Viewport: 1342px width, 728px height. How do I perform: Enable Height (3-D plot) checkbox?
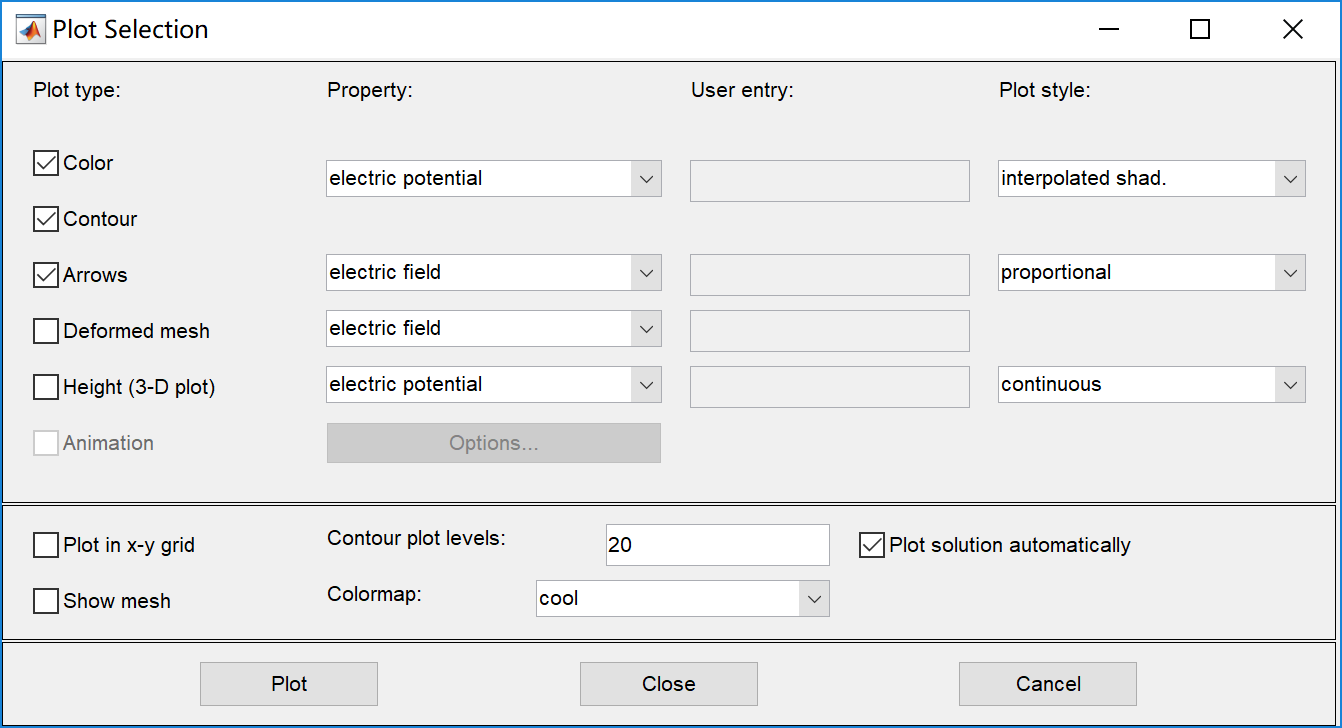[x=46, y=387]
